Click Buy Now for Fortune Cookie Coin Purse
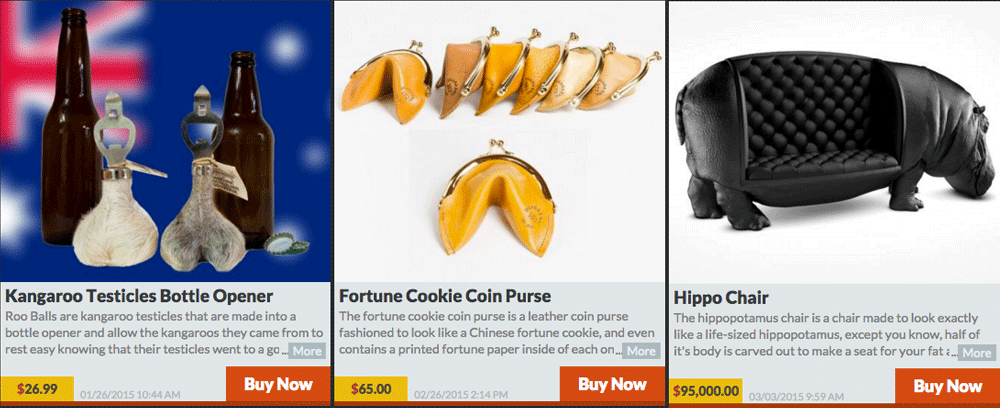Image resolution: width=1000 pixels, height=408 pixels. pos(612,384)
